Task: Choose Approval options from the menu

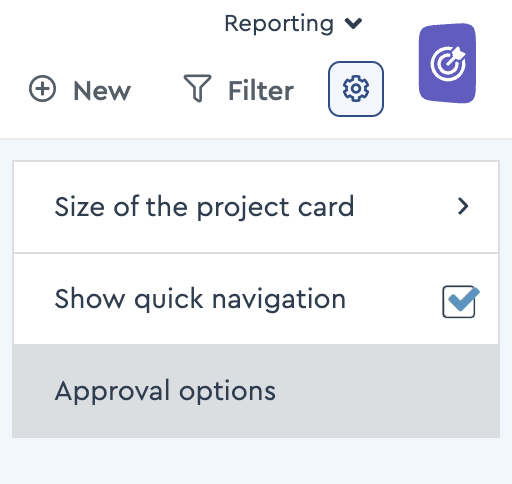Action: tap(165, 391)
